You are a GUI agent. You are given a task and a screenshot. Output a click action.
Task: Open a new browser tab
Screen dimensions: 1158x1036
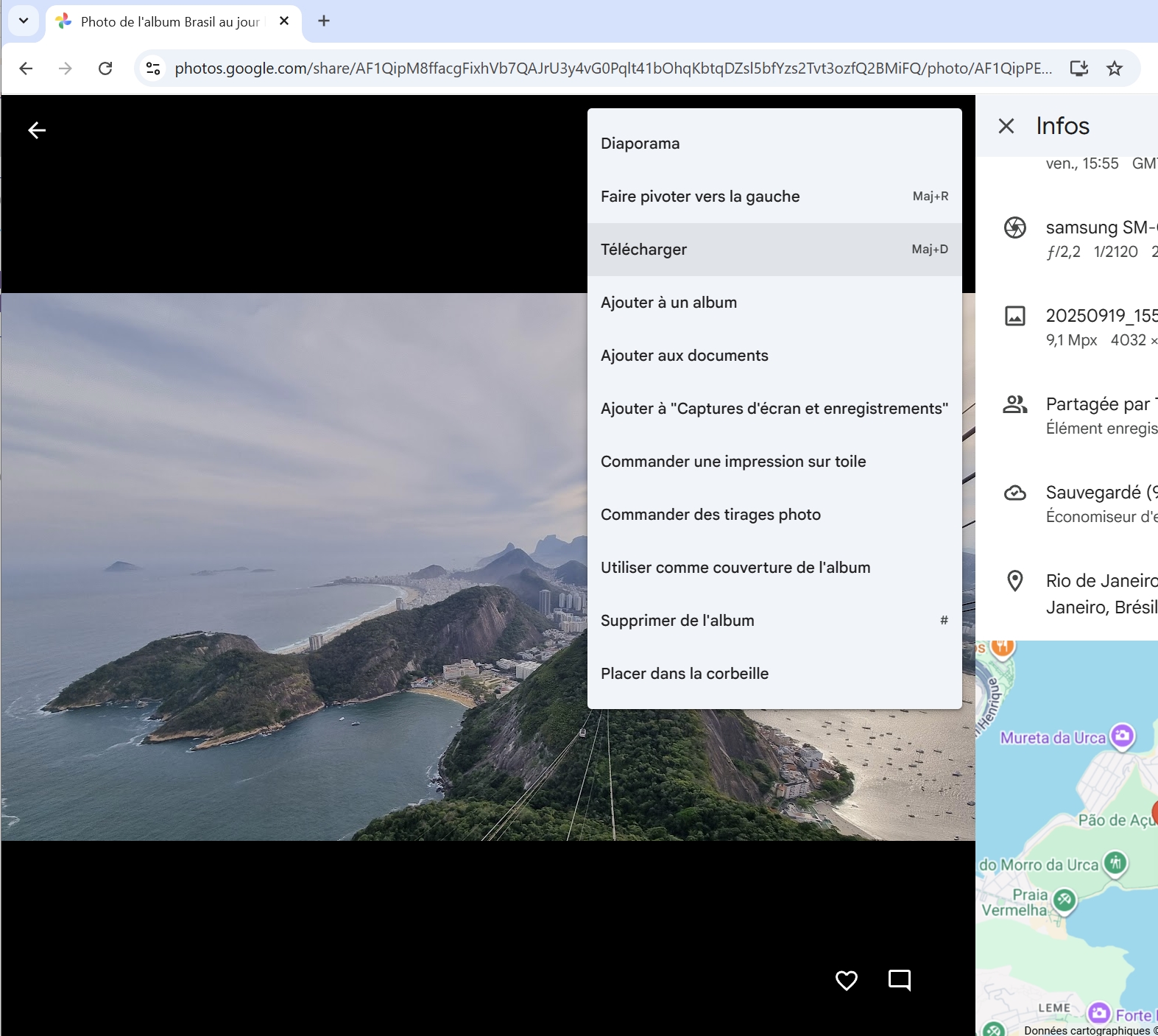pyautogui.click(x=324, y=21)
